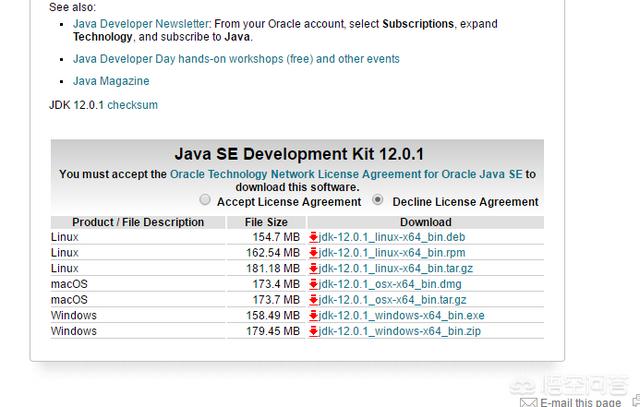Click macOS label in the 173.4 MB row
Viewport: 640px width, 407px height.
tap(69, 284)
